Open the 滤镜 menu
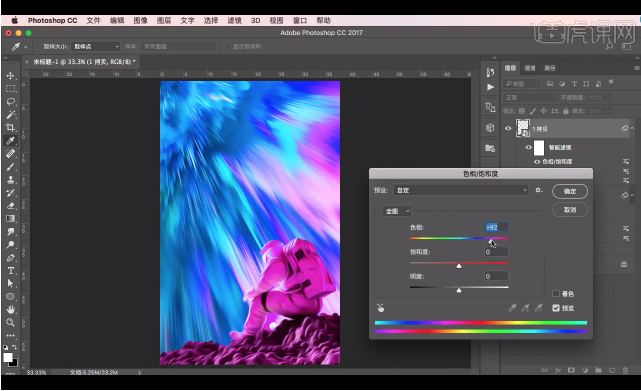 [x=234, y=20]
